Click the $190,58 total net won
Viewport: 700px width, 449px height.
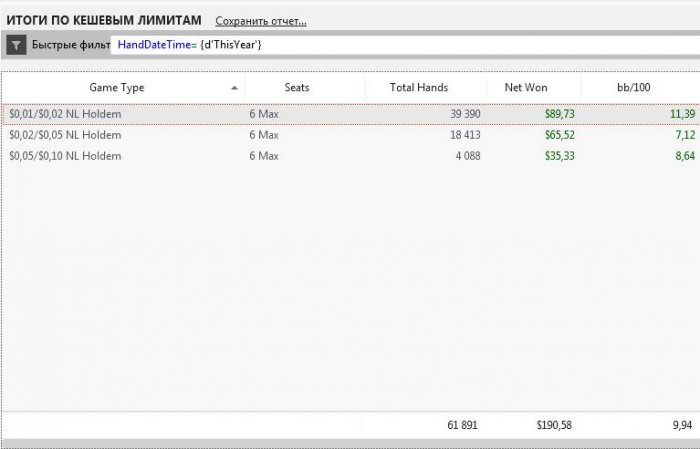coord(554,425)
